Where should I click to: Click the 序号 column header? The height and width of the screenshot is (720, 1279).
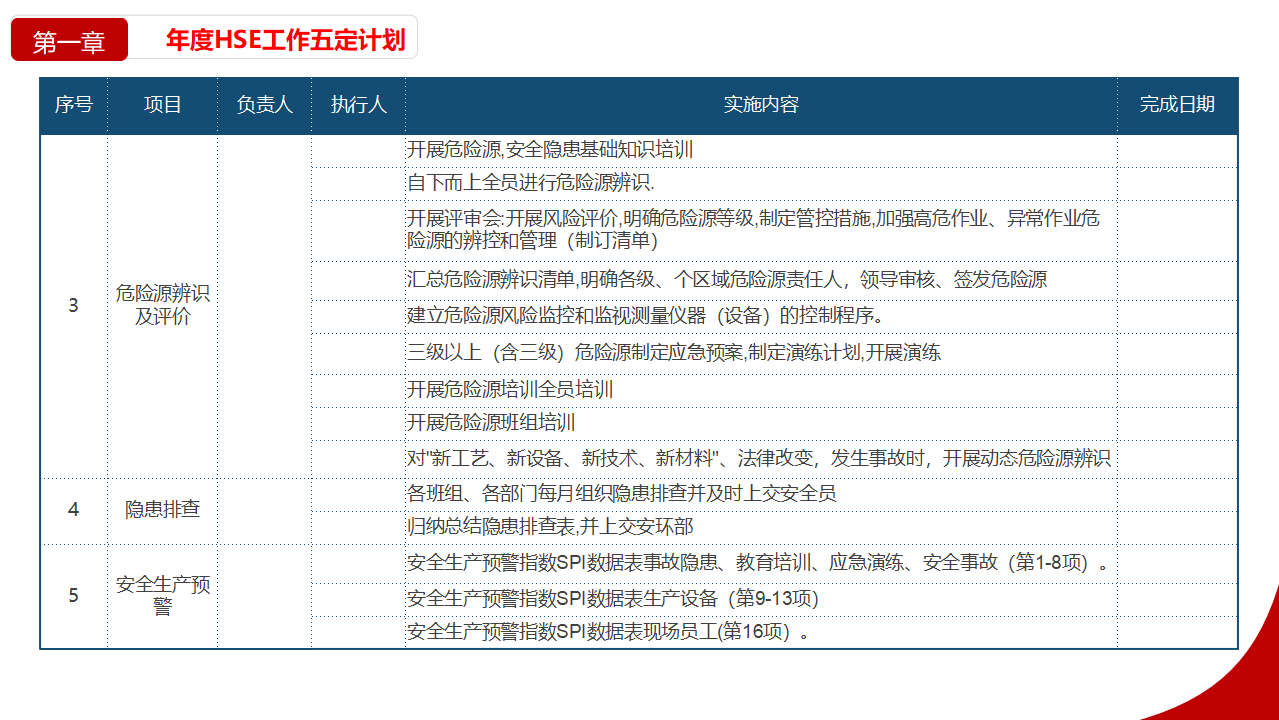pos(73,105)
